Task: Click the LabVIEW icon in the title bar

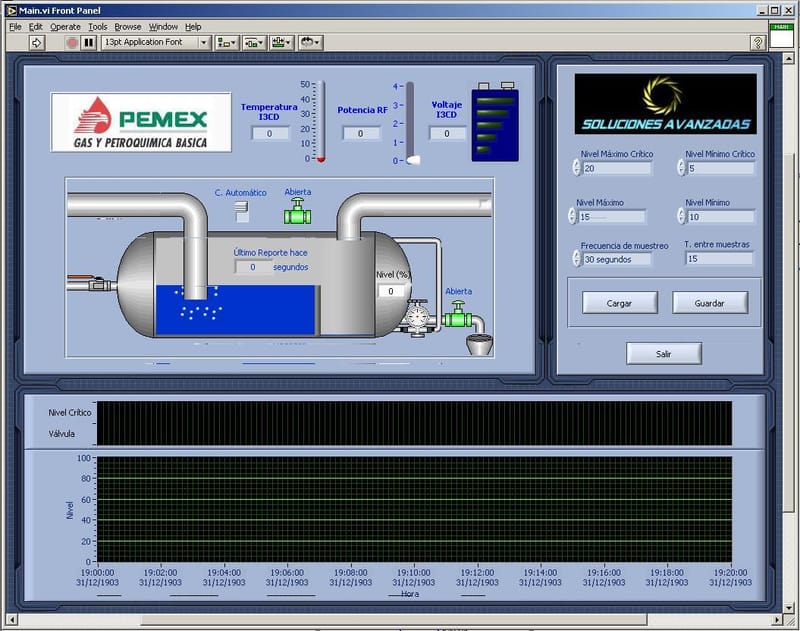Action: tap(11, 10)
